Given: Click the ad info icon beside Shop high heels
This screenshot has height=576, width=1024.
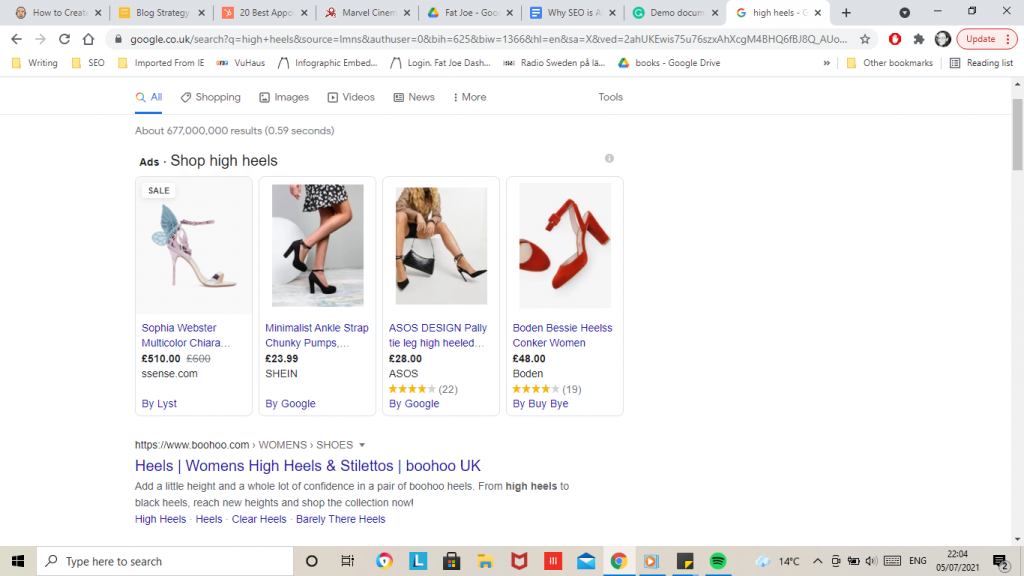Looking at the screenshot, I should coord(610,158).
